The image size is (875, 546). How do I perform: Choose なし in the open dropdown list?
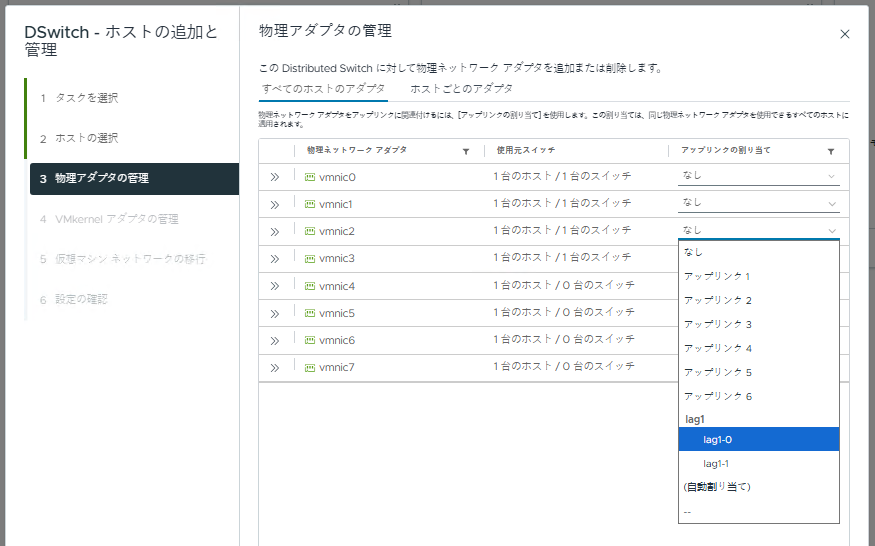coord(759,252)
